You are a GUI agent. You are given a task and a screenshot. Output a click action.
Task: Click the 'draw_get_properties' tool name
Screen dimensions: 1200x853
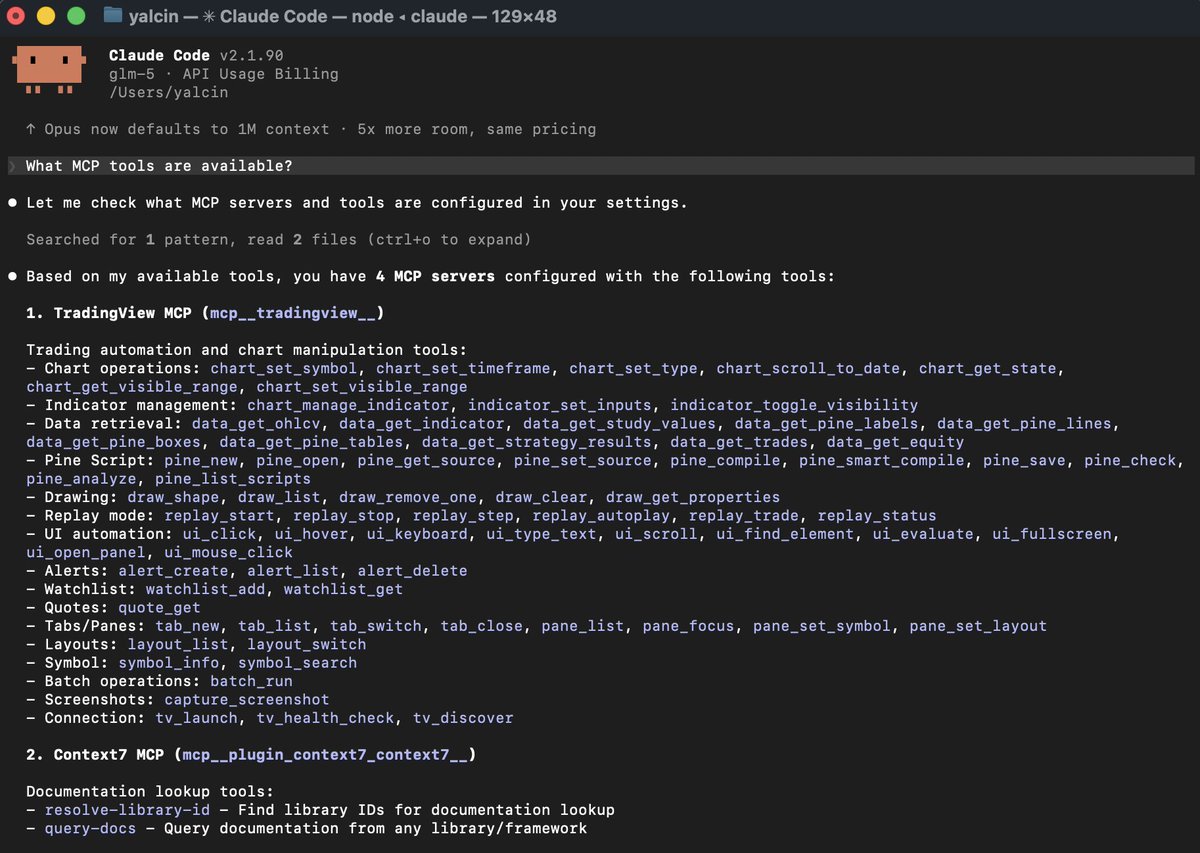[x=693, y=497]
